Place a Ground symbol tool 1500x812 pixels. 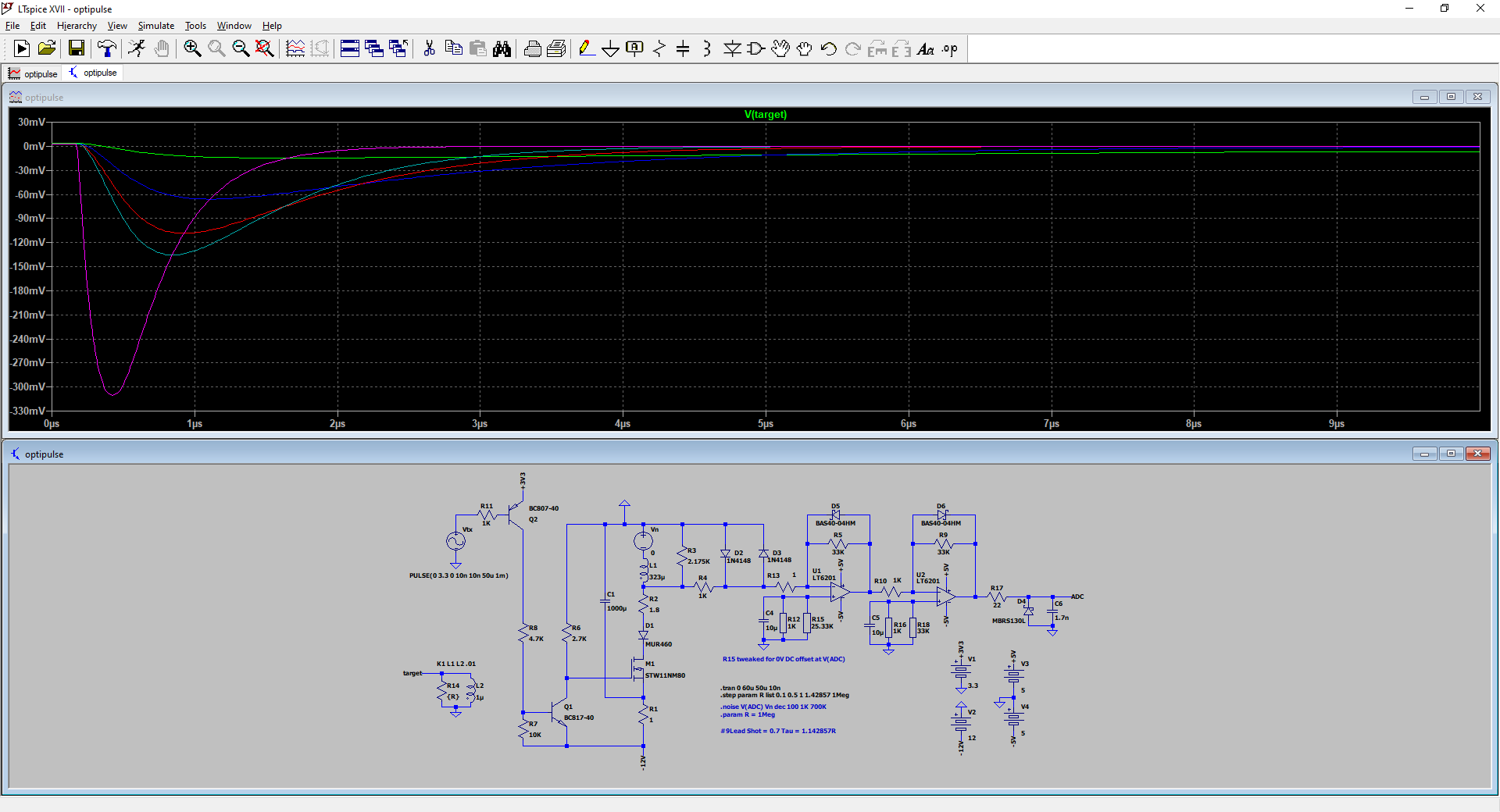click(x=610, y=49)
